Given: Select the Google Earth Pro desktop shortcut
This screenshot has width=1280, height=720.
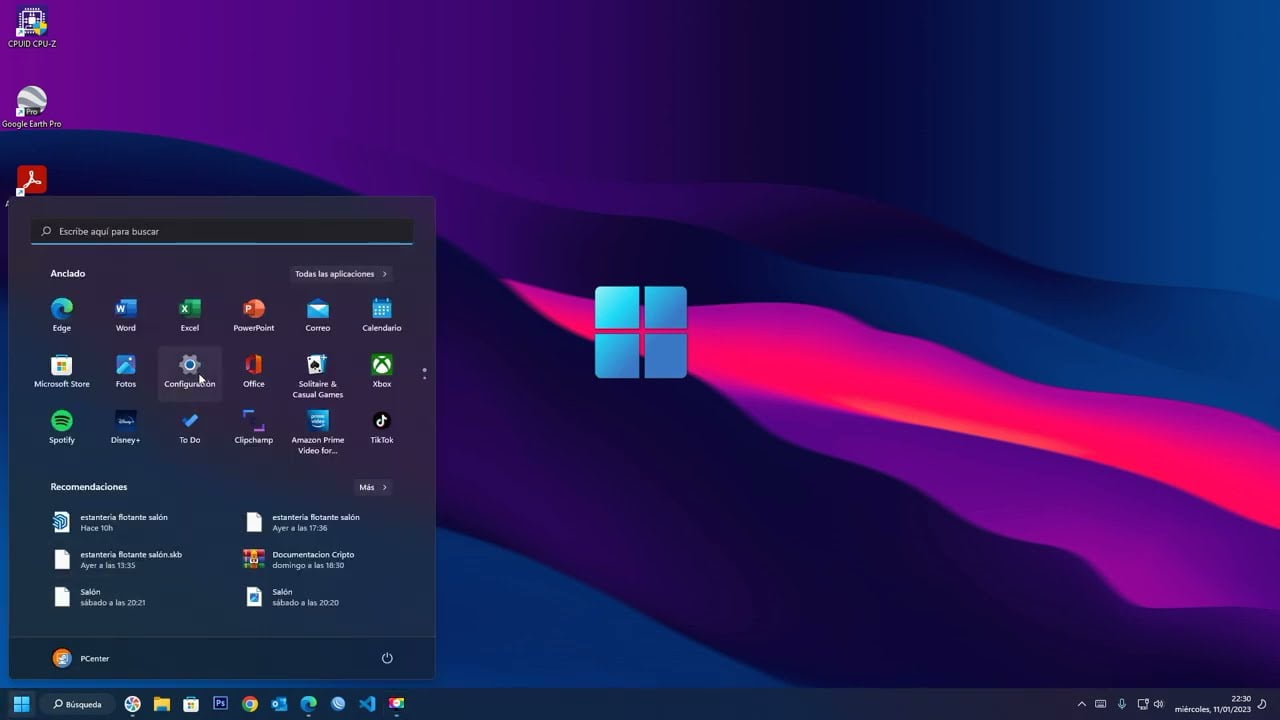Looking at the screenshot, I should [31, 107].
